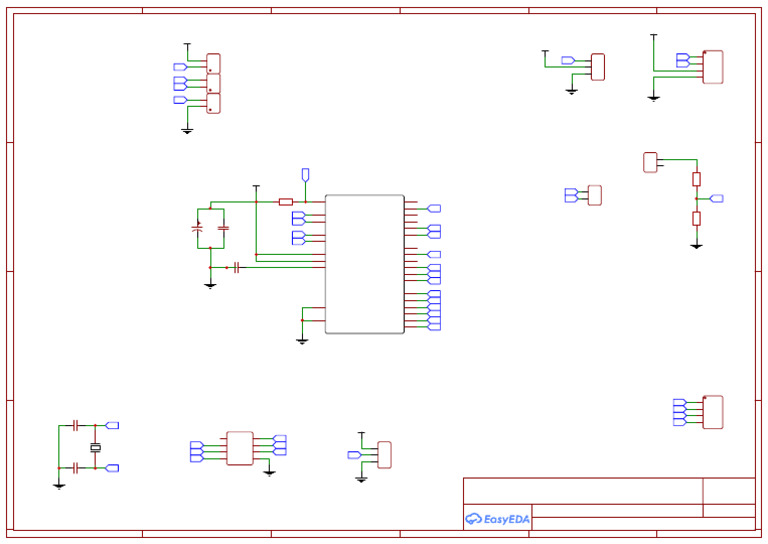Select the power symbol above the main IC capacitors
The height and width of the screenshot is (544, 768).
256,188
